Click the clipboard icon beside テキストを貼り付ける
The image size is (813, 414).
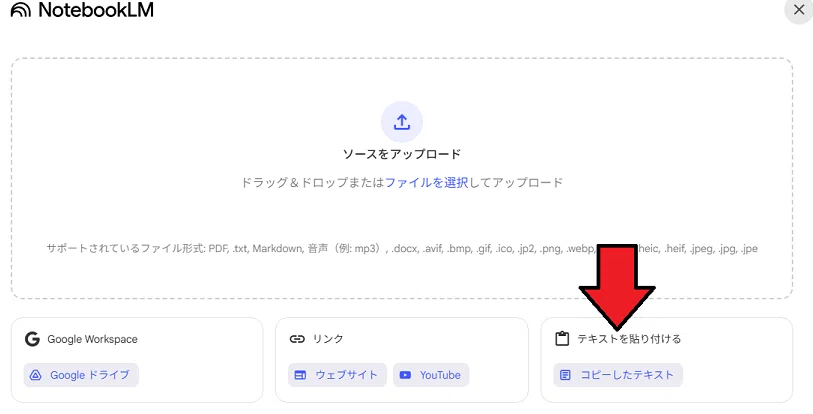click(562, 339)
